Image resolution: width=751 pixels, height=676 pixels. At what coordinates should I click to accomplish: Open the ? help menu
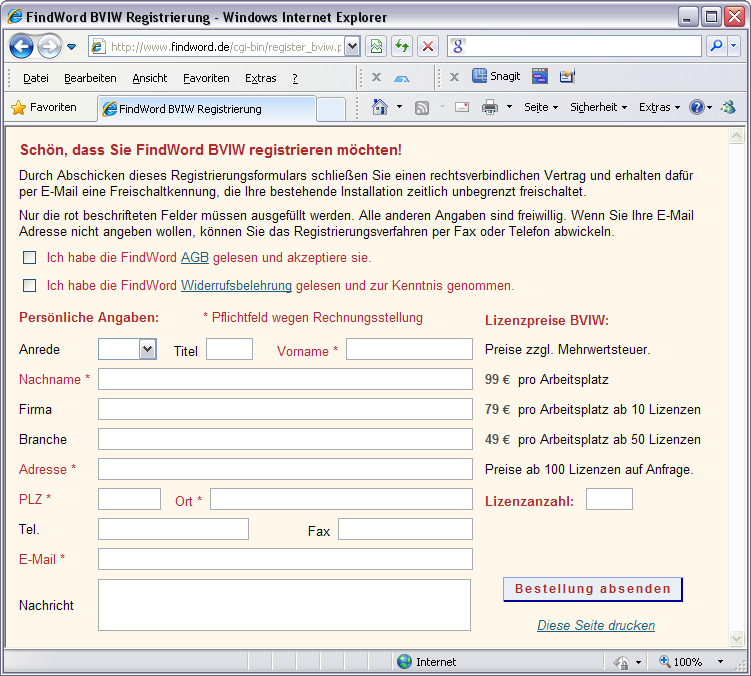(x=295, y=78)
